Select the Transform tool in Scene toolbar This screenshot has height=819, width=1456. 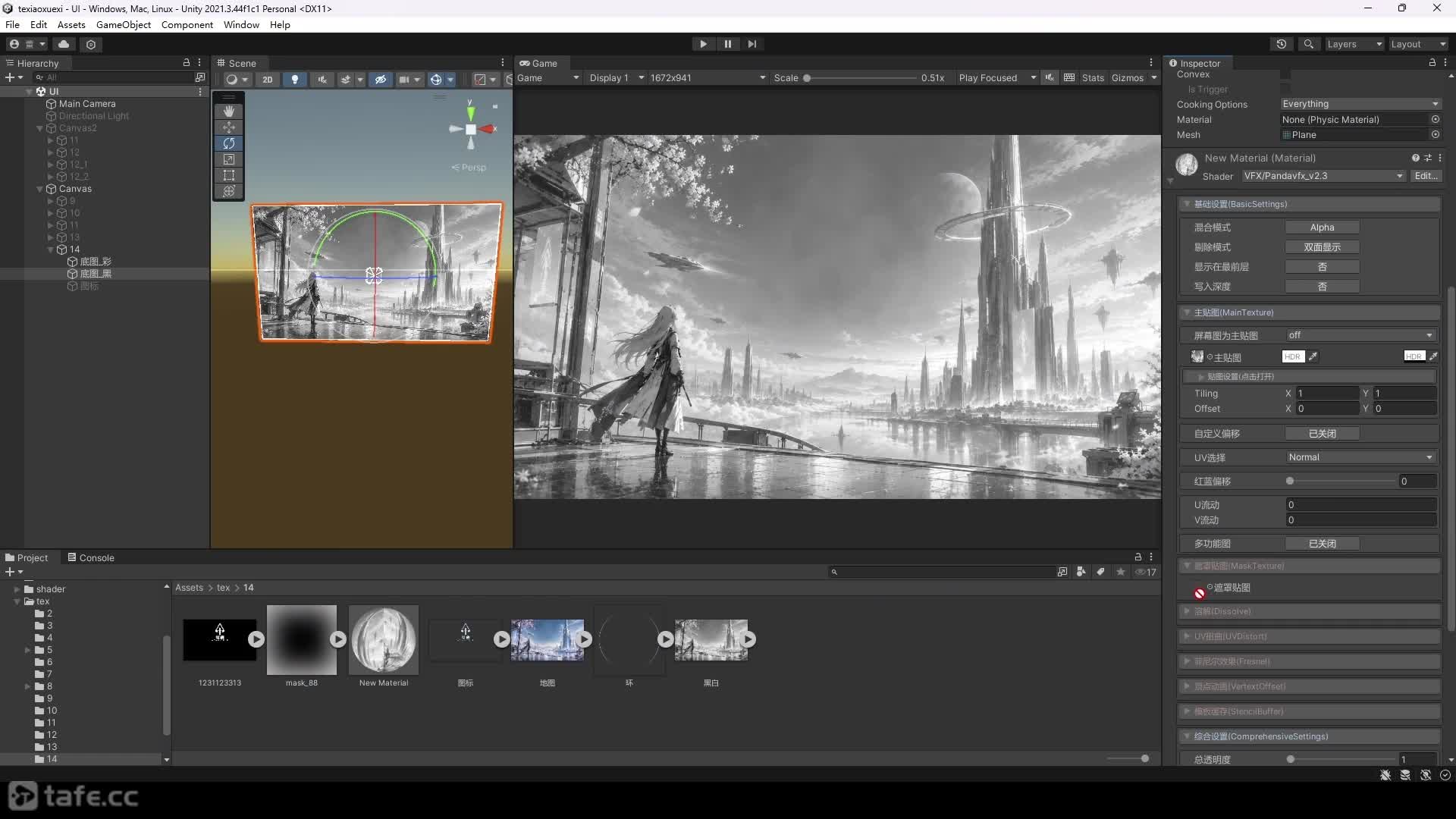pyautogui.click(x=229, y=191)
